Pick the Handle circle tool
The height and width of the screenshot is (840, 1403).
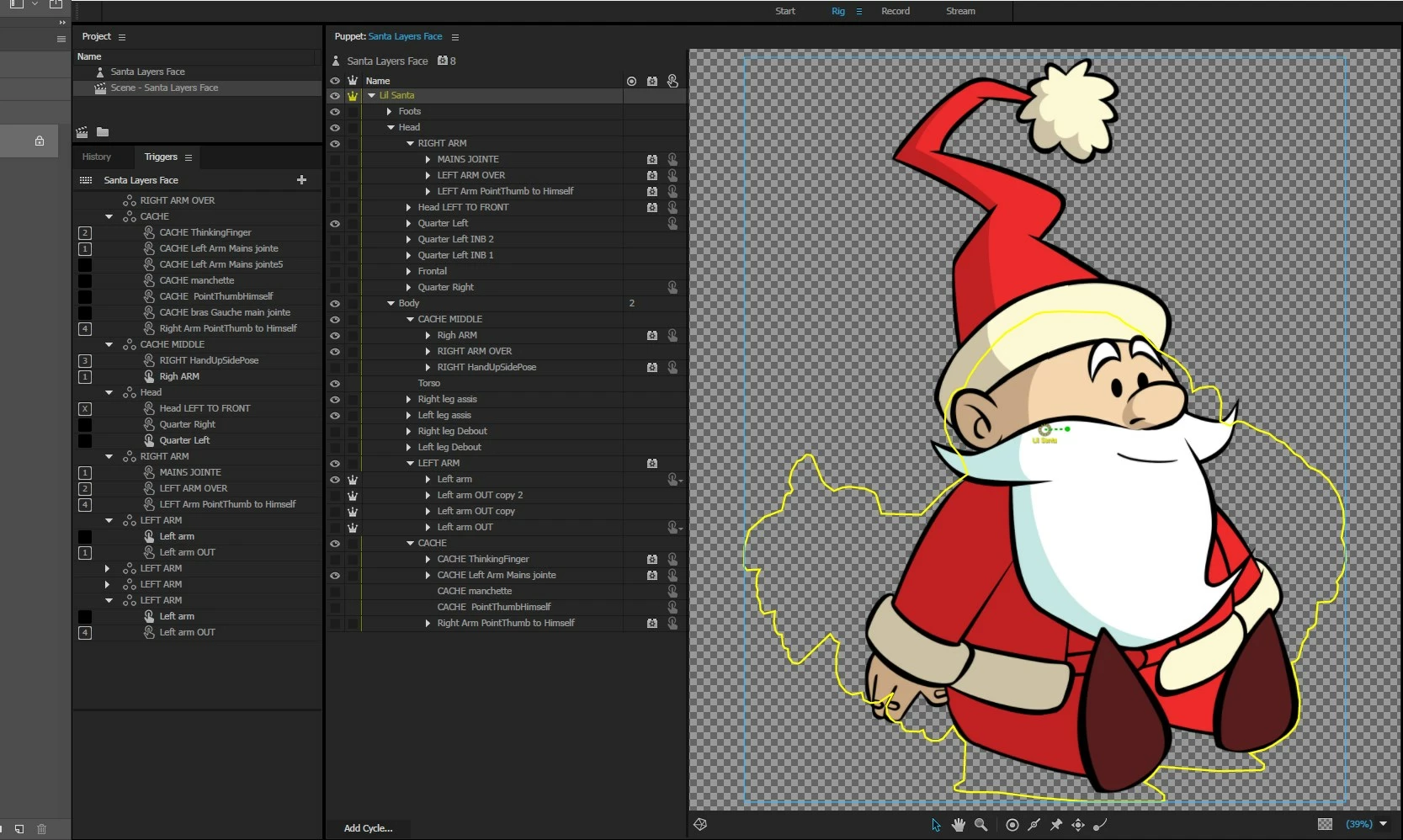[1012, 825]
